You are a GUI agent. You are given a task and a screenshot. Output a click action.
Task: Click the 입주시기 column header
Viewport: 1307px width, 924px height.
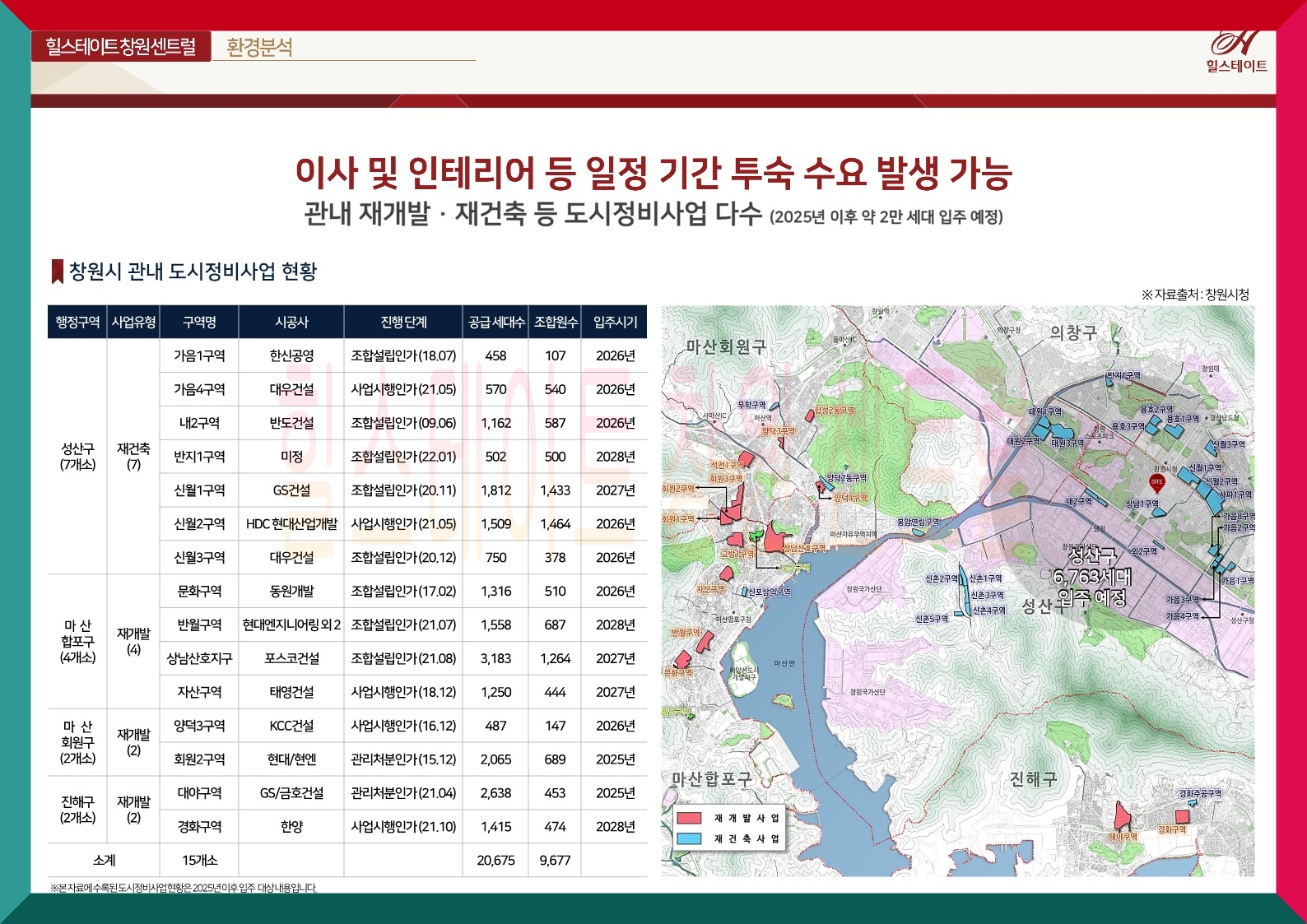click(615, 322)
